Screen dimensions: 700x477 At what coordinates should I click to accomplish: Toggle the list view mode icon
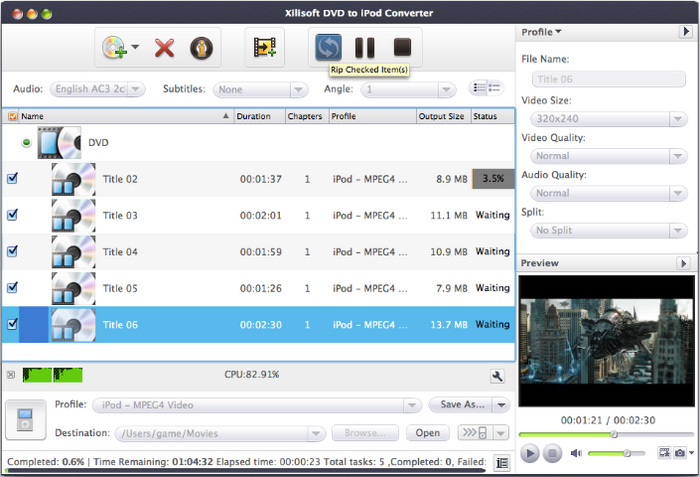(x=487, y=88)
